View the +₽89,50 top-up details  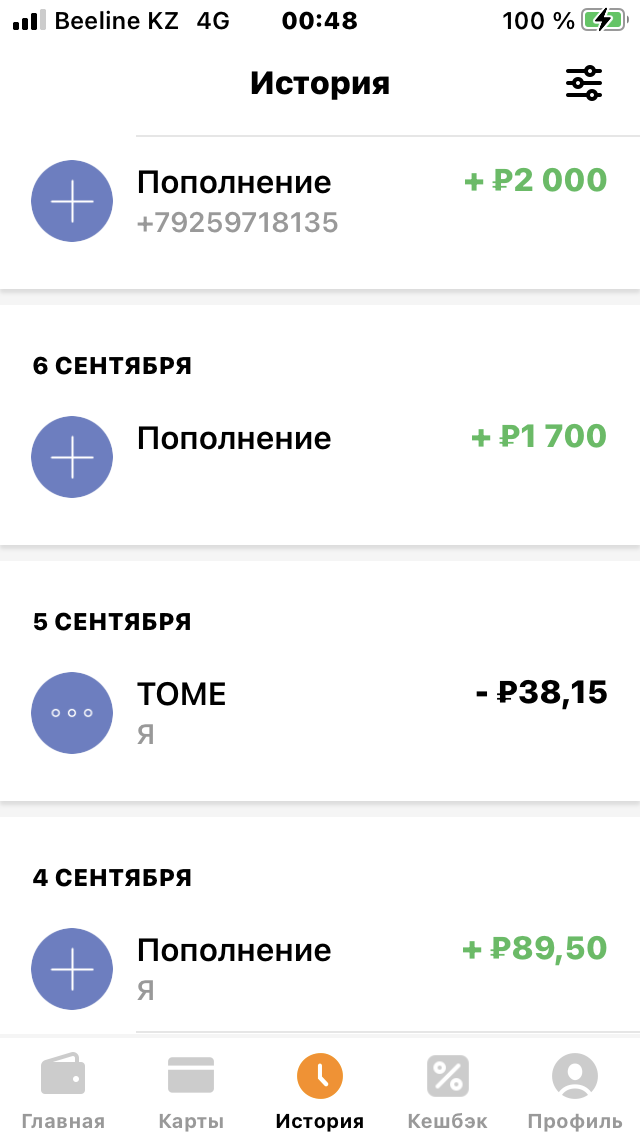pyautogui.click(x=534, y=948)
